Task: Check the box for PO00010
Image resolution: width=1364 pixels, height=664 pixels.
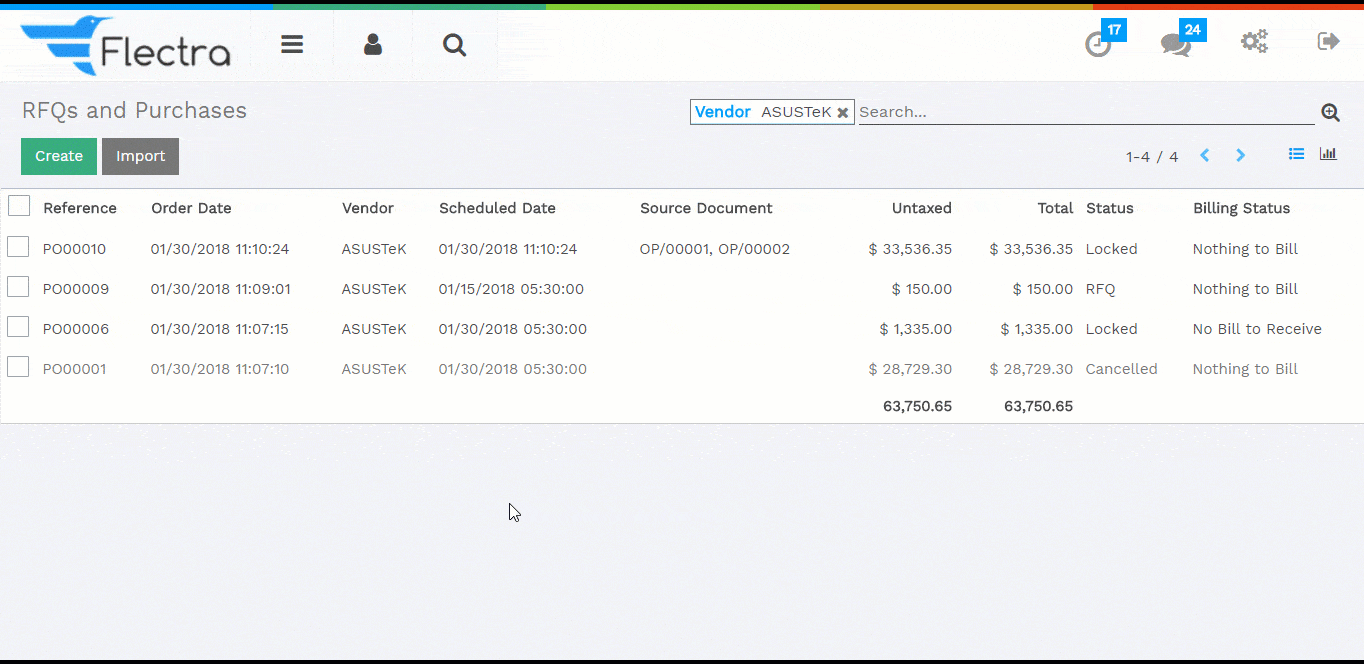Action: point(18,247)
